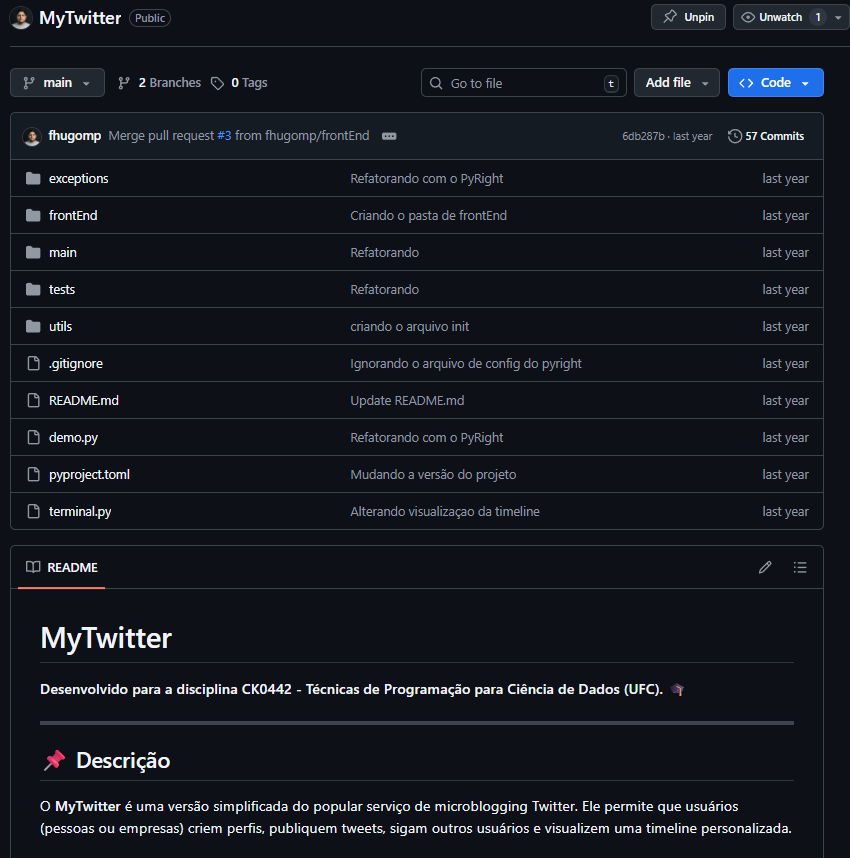The height and width of the screenshot is (858, 850).
Task: Open the 2 Branches link
Action: [x=160, y=83]
